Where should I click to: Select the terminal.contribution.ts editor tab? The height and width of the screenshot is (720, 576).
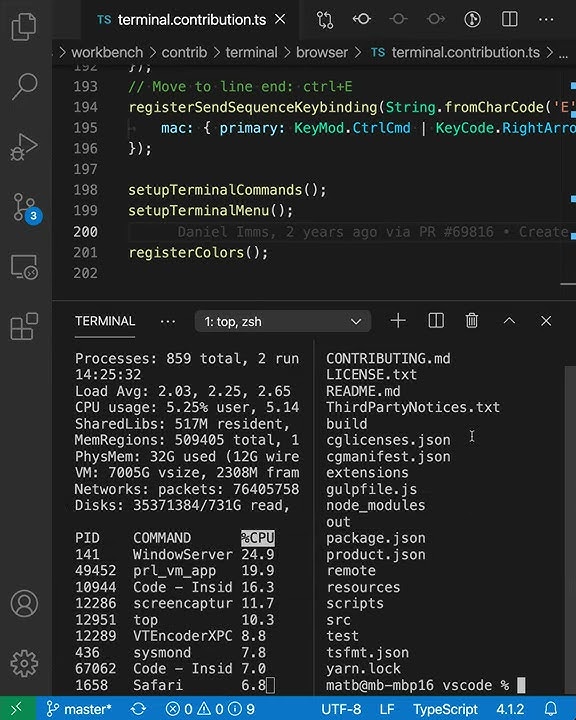click(191, 20)
